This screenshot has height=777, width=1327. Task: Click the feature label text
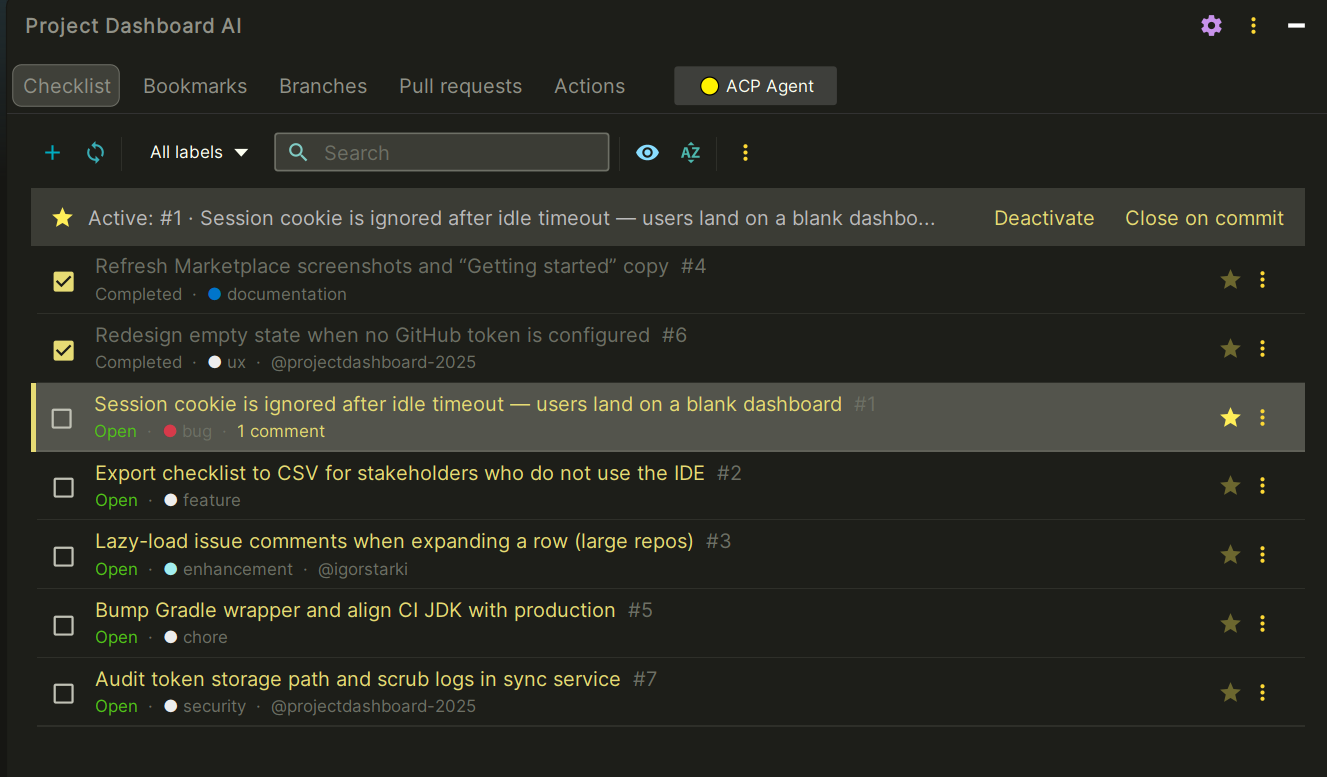pos(212,500)
